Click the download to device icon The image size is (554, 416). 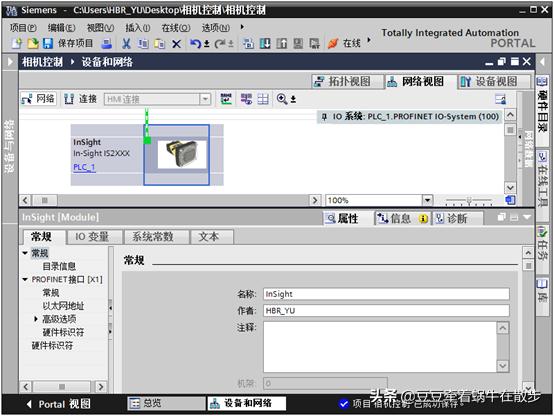(265, 43)
